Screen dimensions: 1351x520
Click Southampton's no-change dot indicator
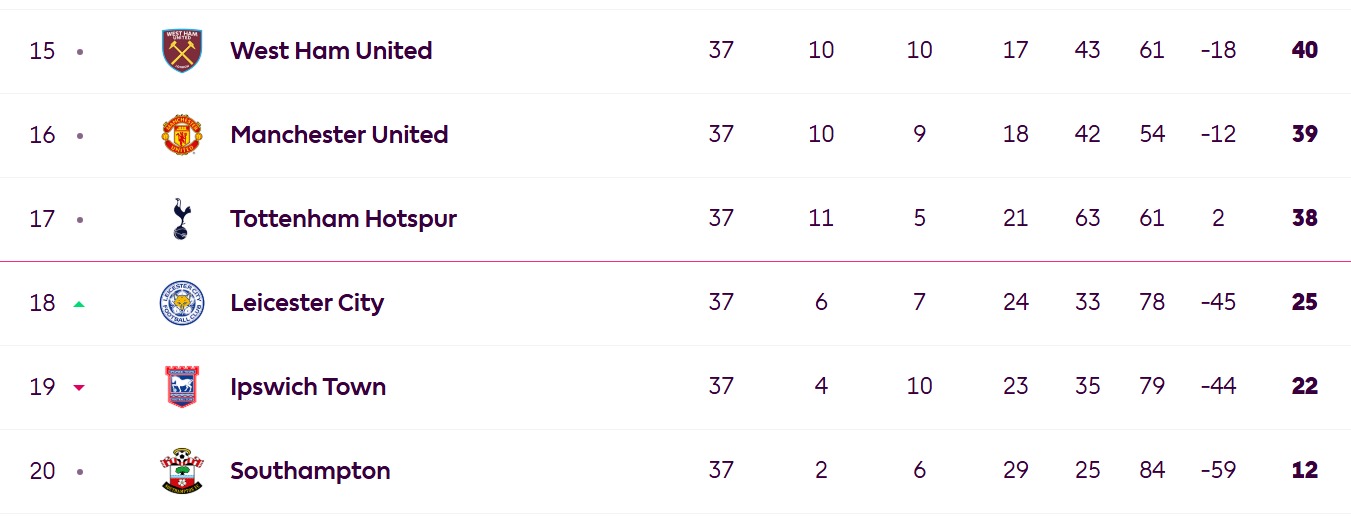pyautogui.click(x=80, y=472)
